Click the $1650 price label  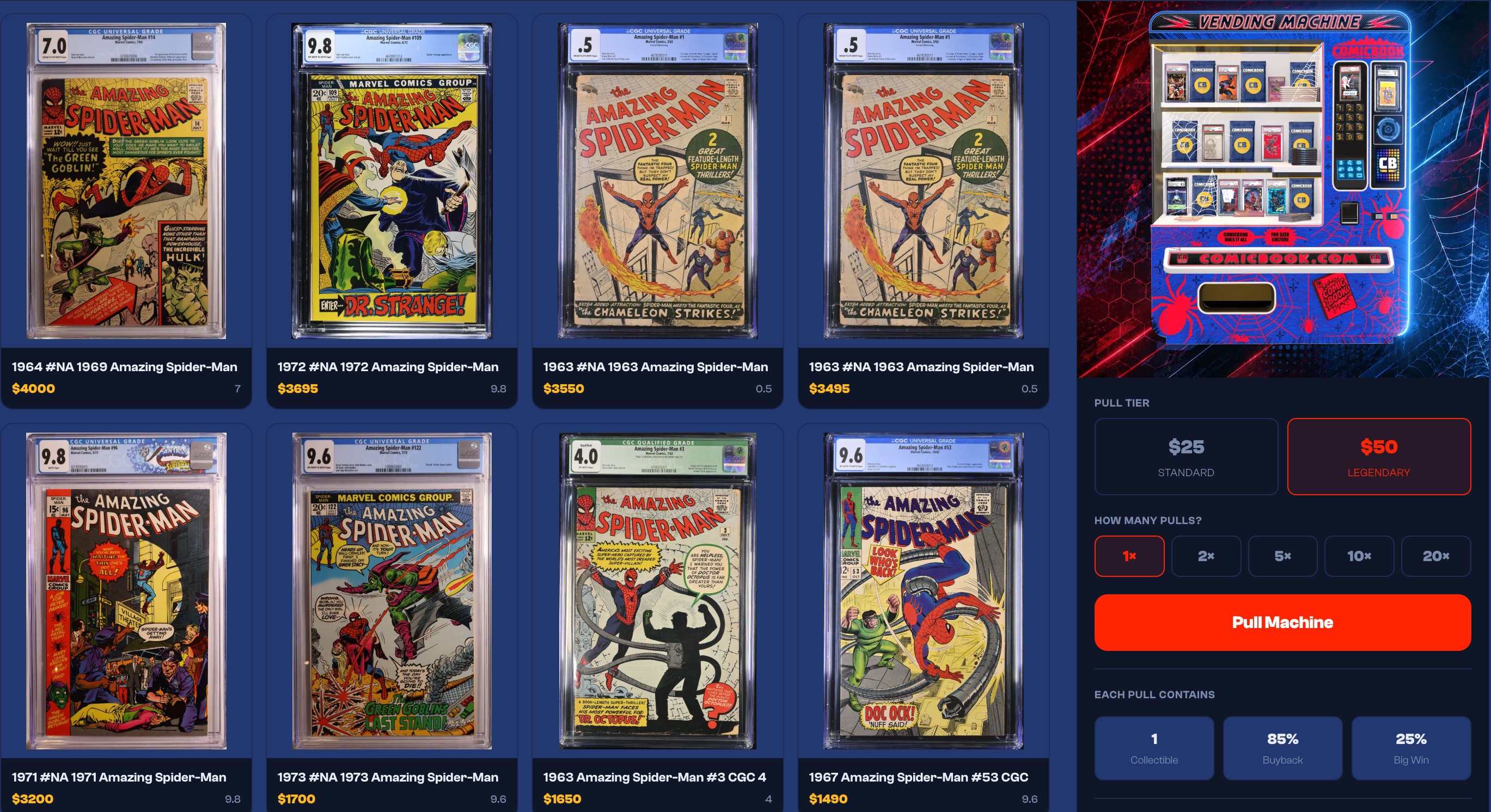[561, 799]
